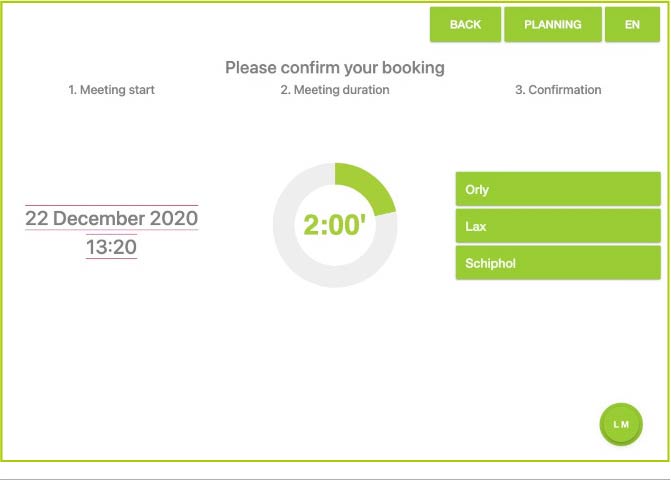Pick the Schiphol room

(x=558, y=263)
